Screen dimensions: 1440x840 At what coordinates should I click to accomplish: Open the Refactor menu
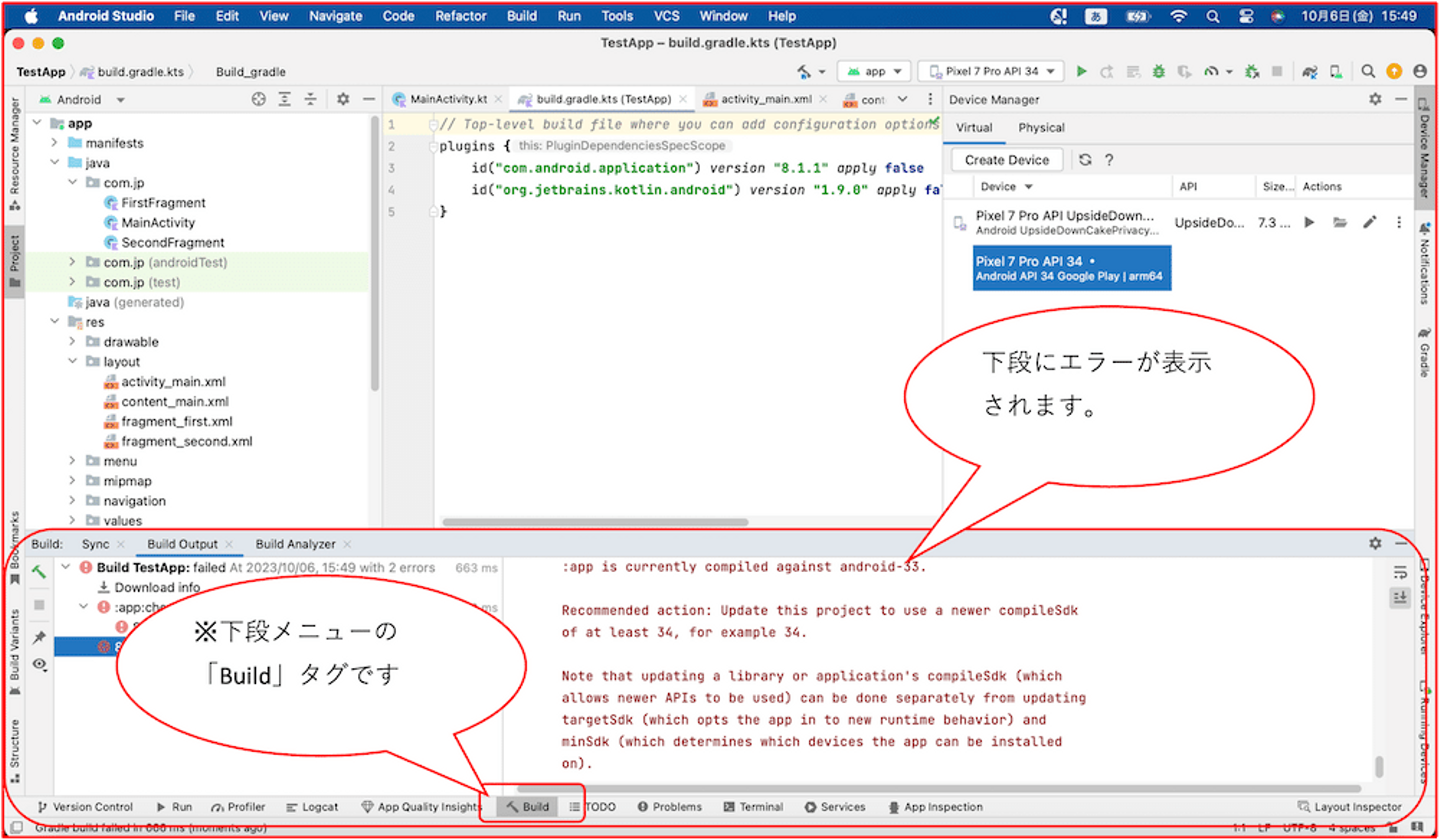(461, 16)
